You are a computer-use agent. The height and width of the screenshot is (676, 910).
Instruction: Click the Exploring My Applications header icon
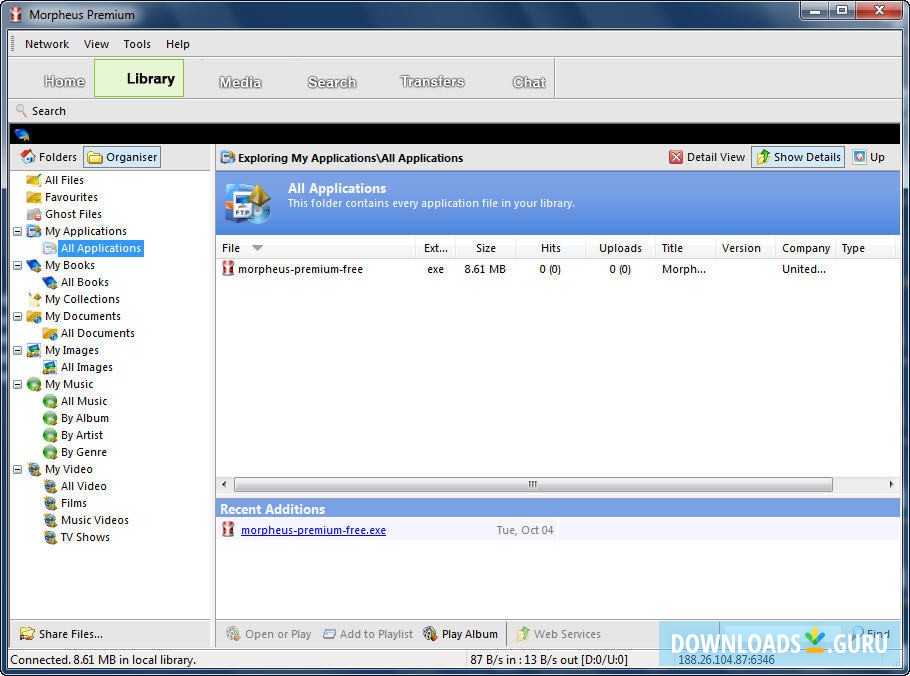[x=228, y=157]
